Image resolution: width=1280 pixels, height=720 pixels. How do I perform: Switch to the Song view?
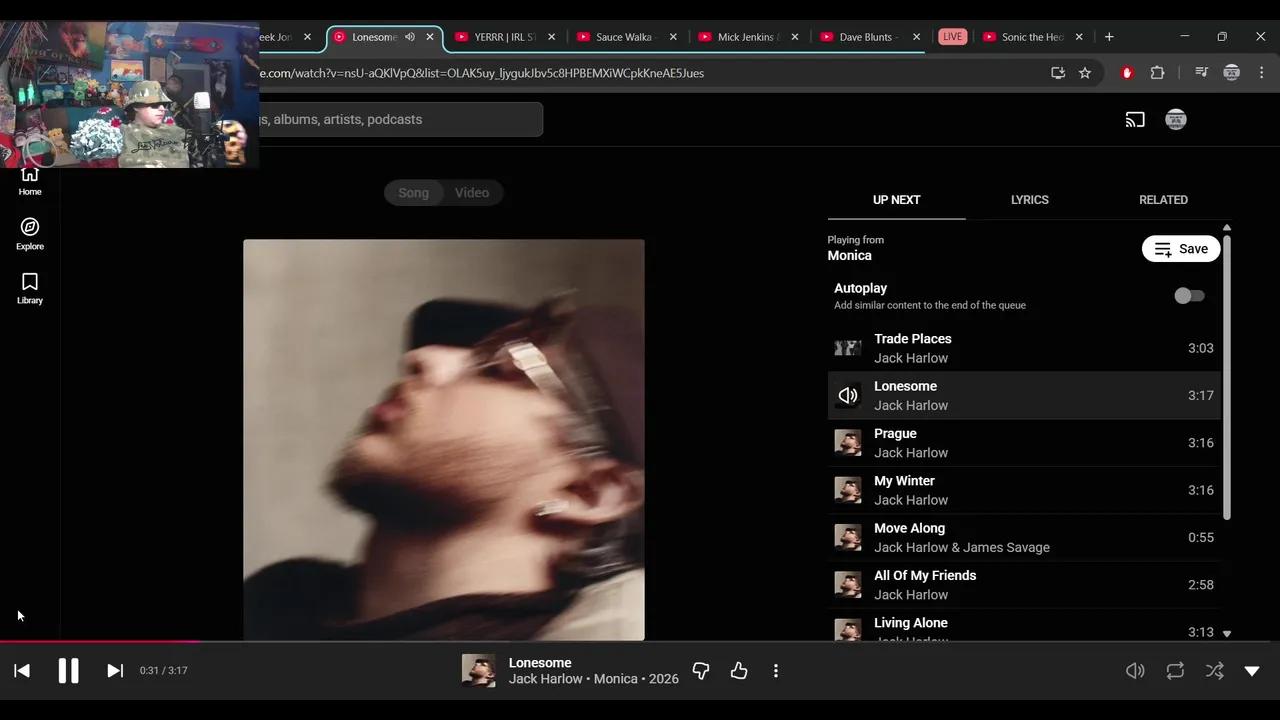click(x=414, y=193)
